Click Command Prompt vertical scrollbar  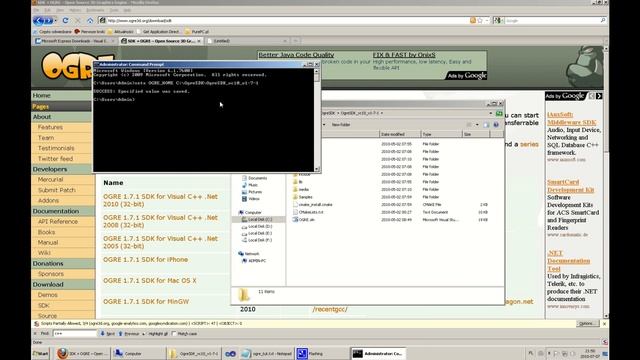coord(317,120)
